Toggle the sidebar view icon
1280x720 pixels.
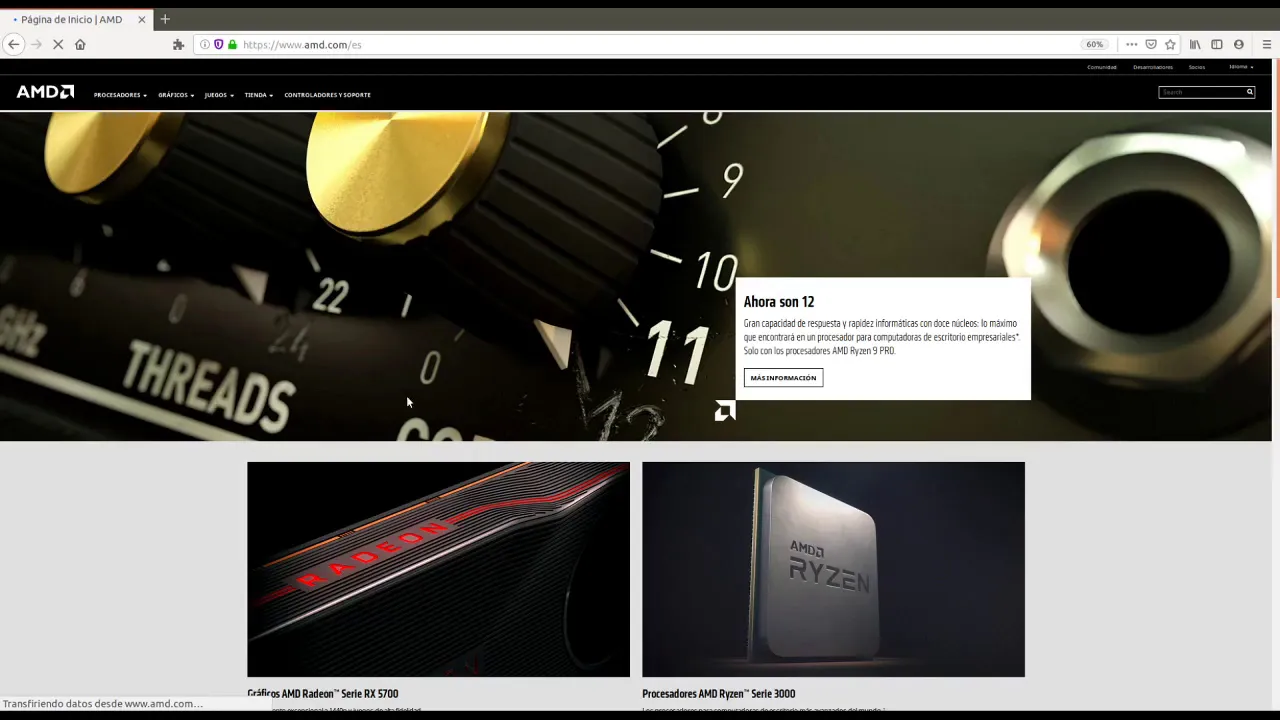1217,44
